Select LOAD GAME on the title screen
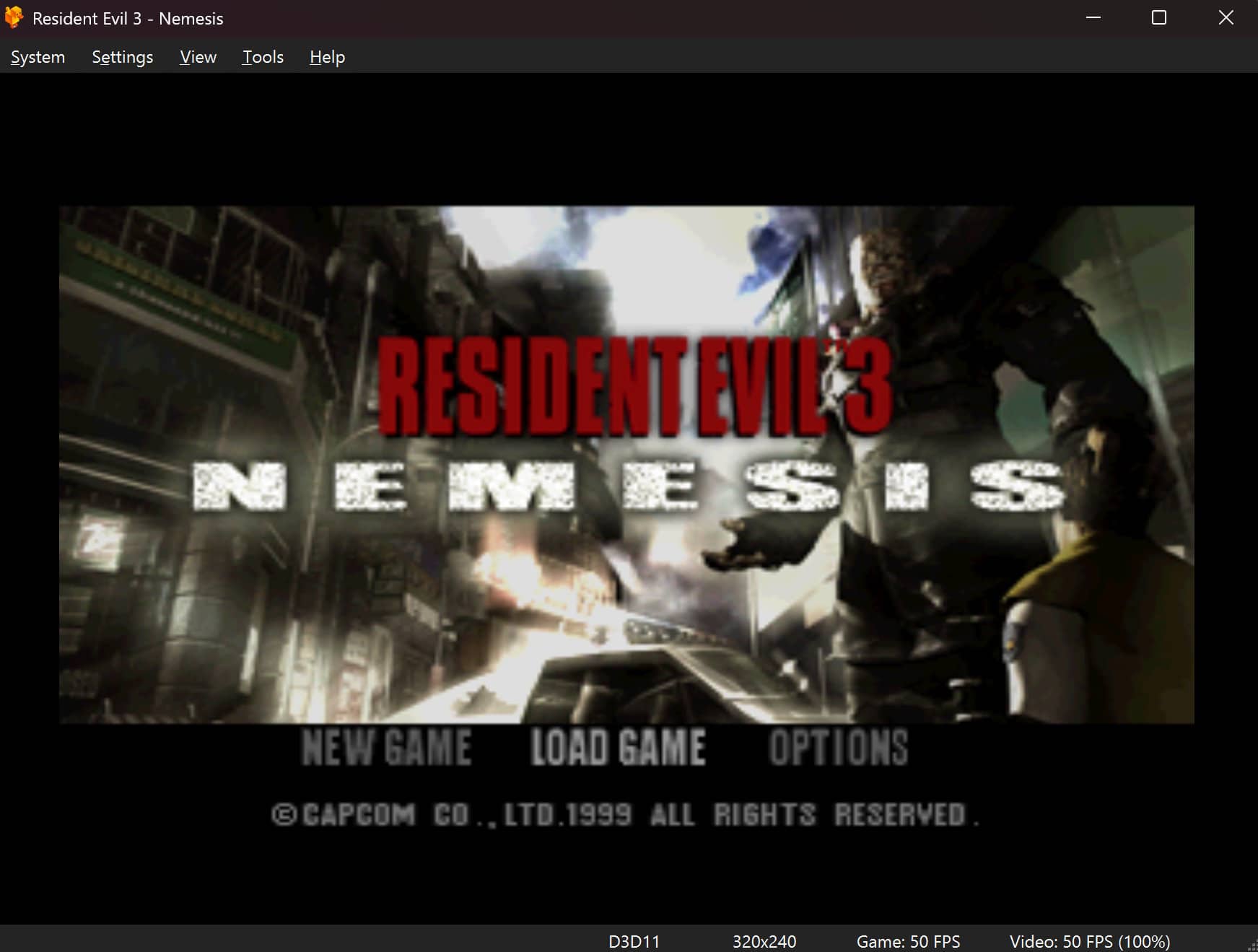 pos(619,748)
